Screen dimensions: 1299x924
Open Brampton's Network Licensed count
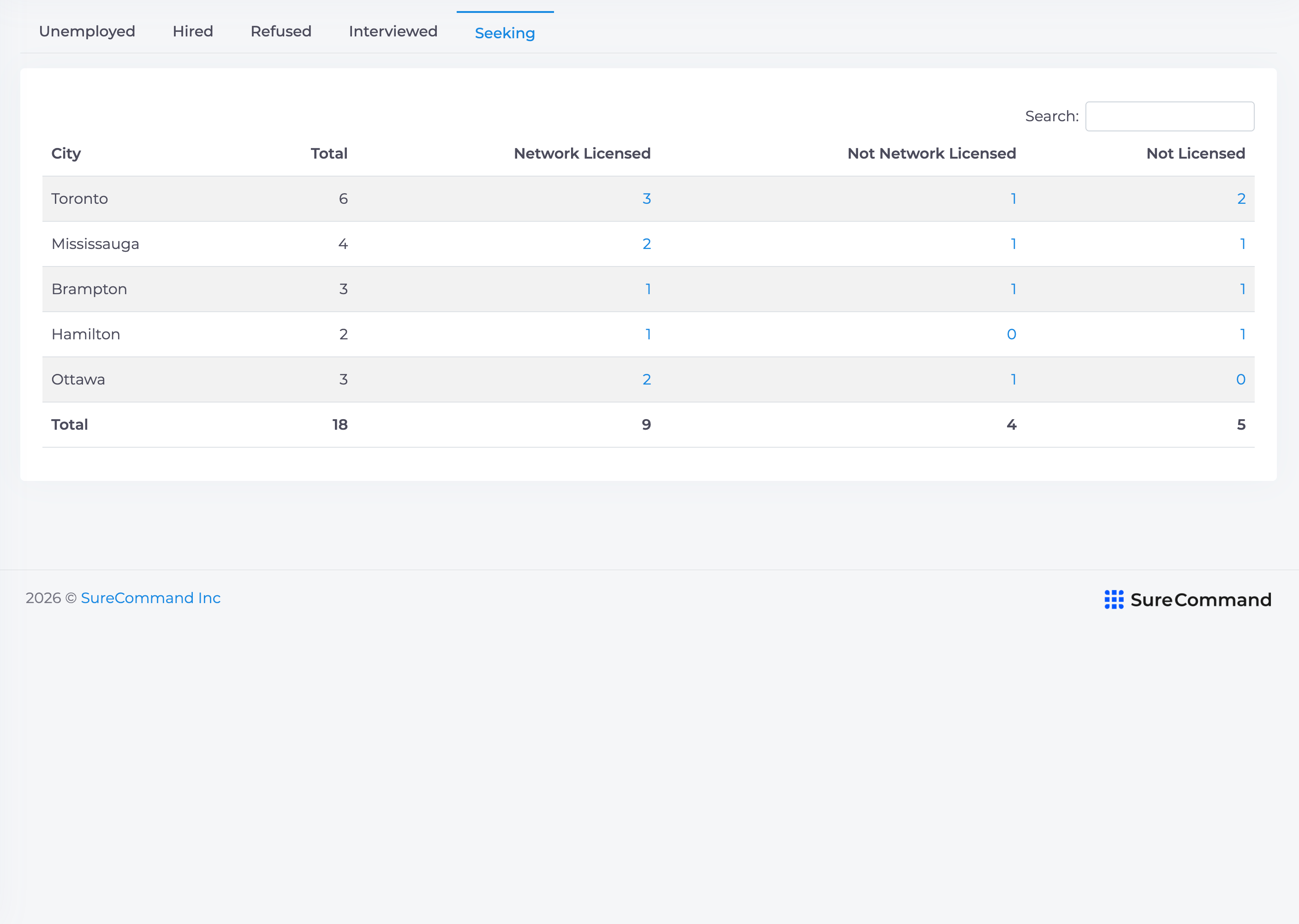tap(648, 289)
